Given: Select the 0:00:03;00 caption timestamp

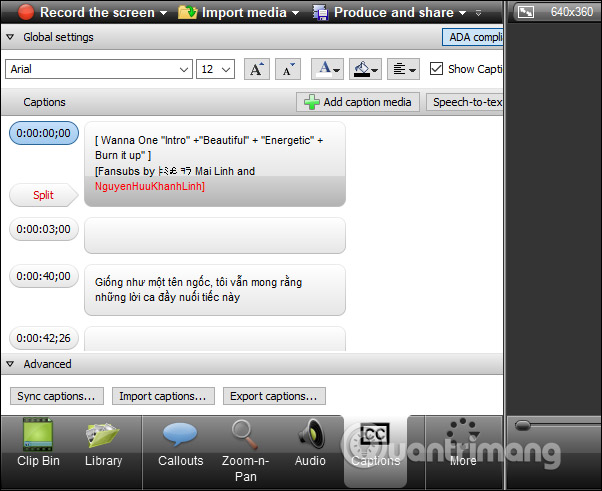Looking at the screenshot, I should click(x=44, y=229).
